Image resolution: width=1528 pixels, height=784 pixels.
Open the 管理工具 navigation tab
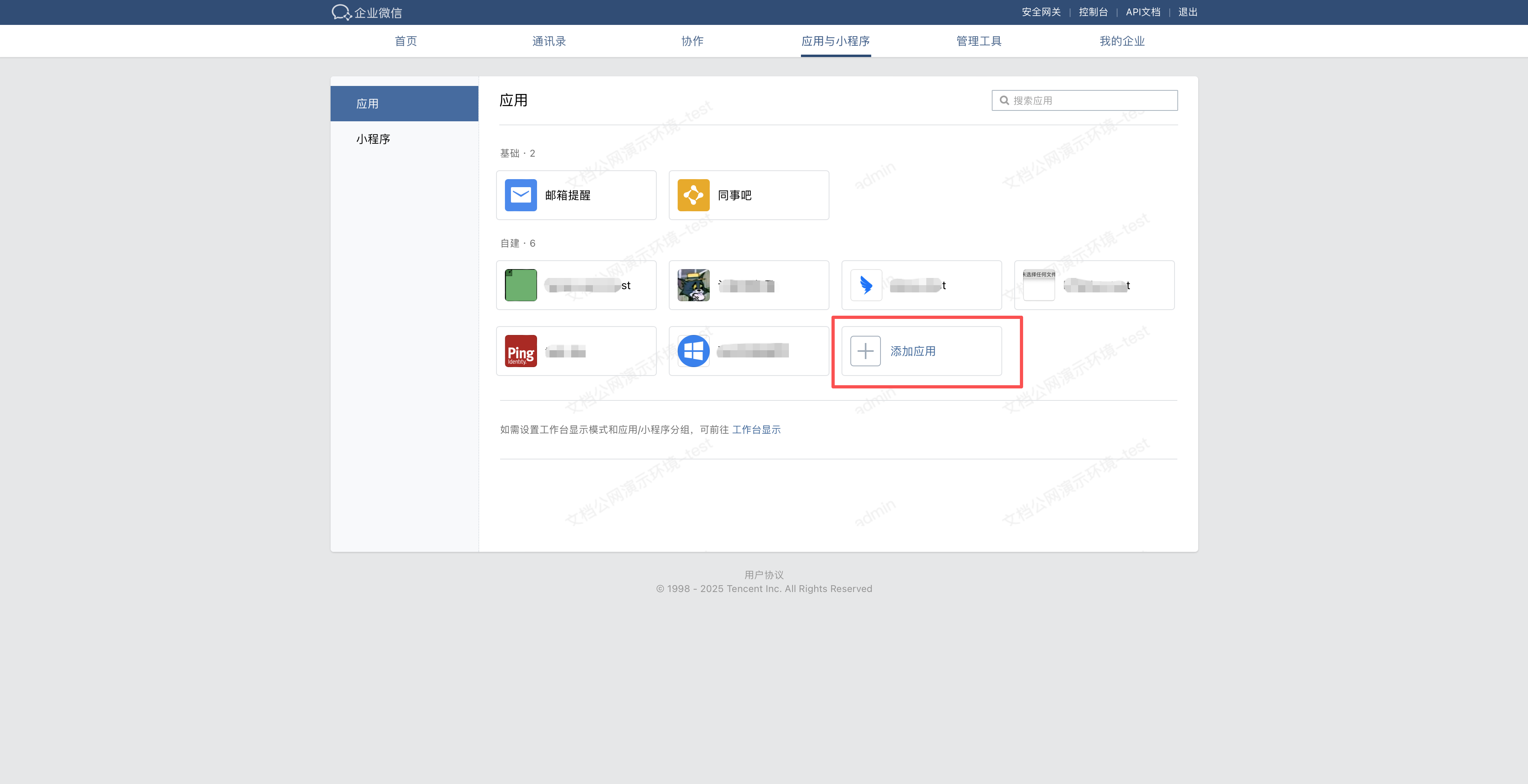979,41
